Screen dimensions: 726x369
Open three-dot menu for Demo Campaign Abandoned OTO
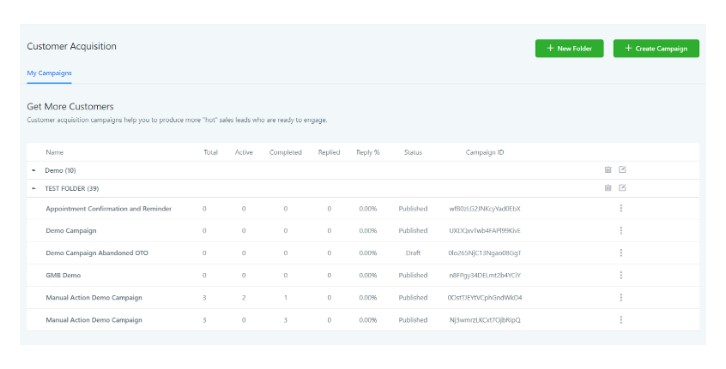pyautogui.click(x=621, y=253)
